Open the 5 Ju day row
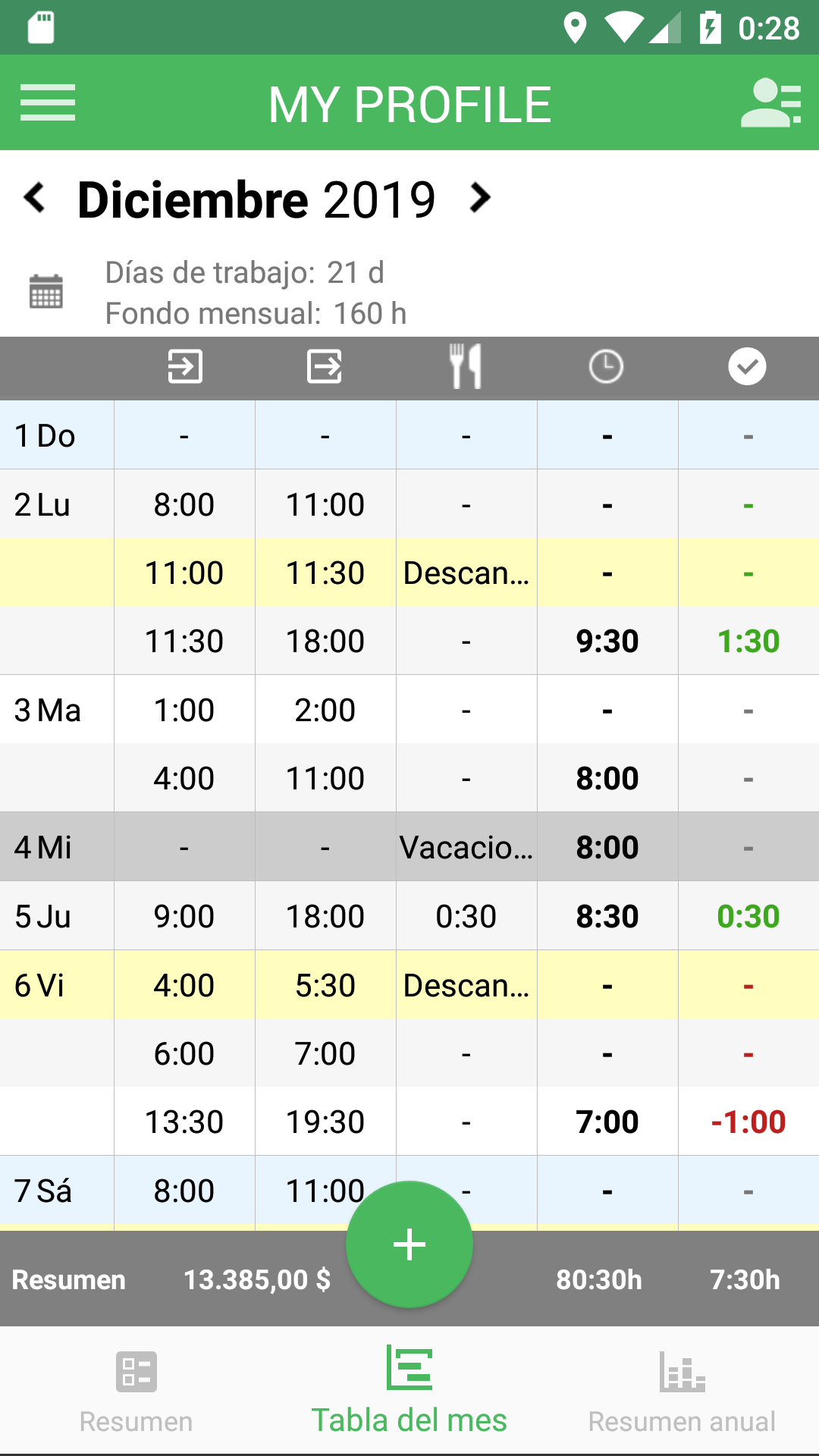The width and height of the screenshot is (819, 1456). pyautogui.click(x=409, y=916)
